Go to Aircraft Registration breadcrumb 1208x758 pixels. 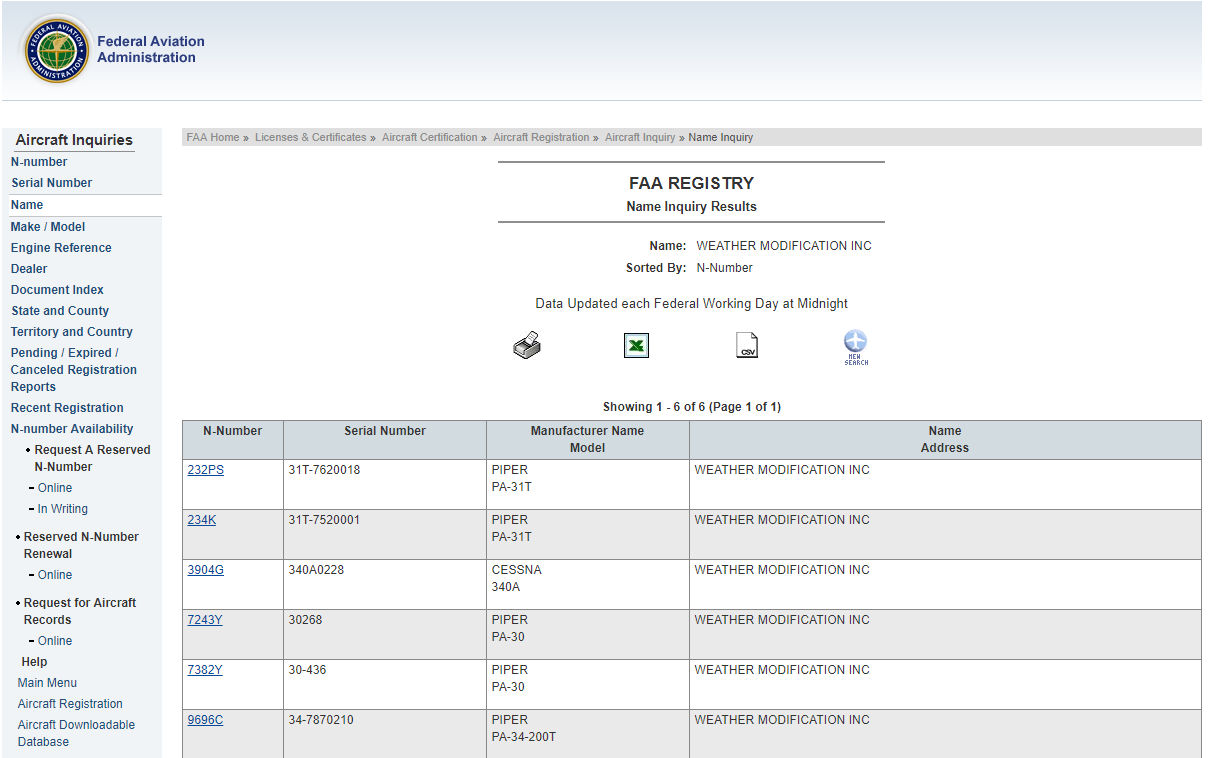coord(541,137)
